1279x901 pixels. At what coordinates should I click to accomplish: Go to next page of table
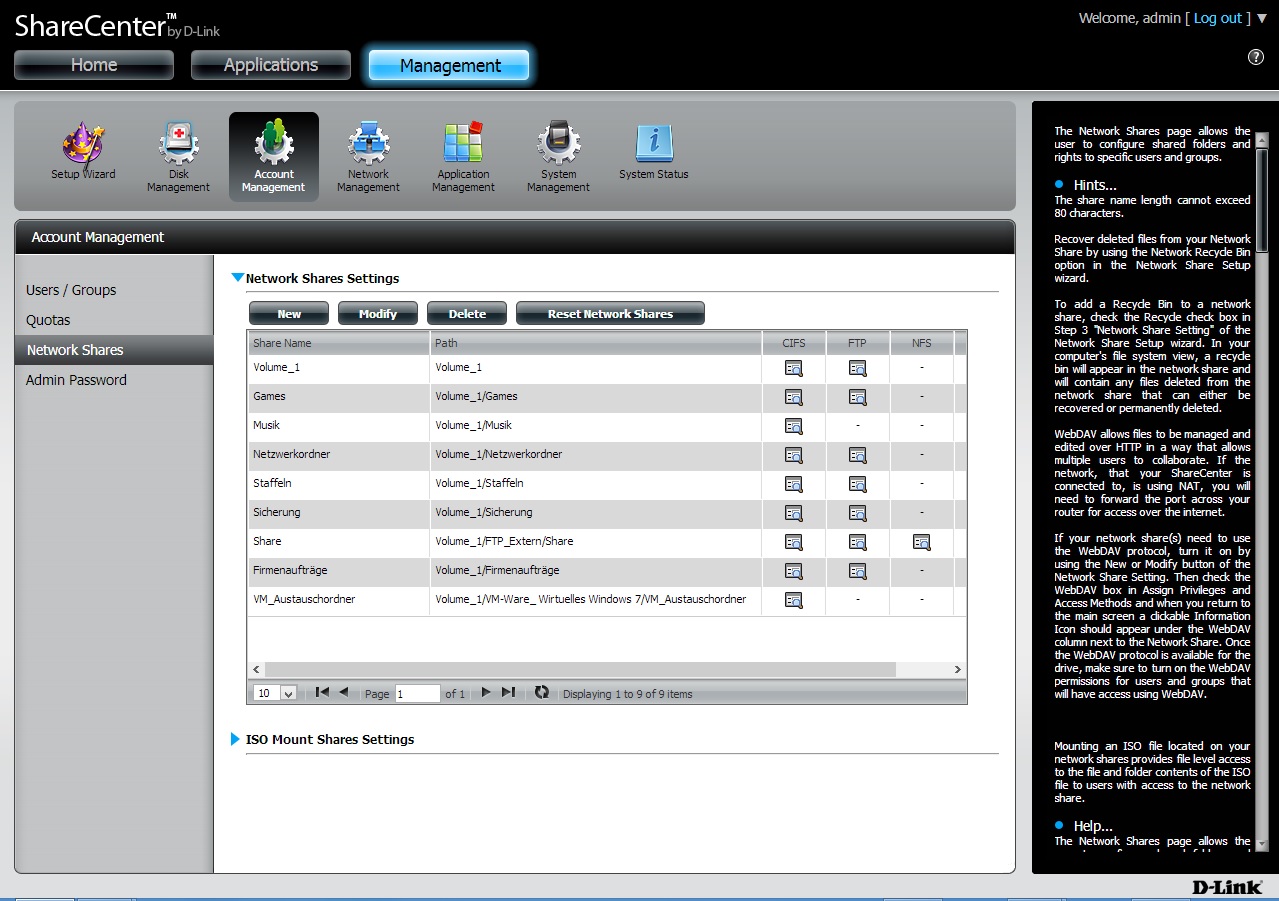486,692
